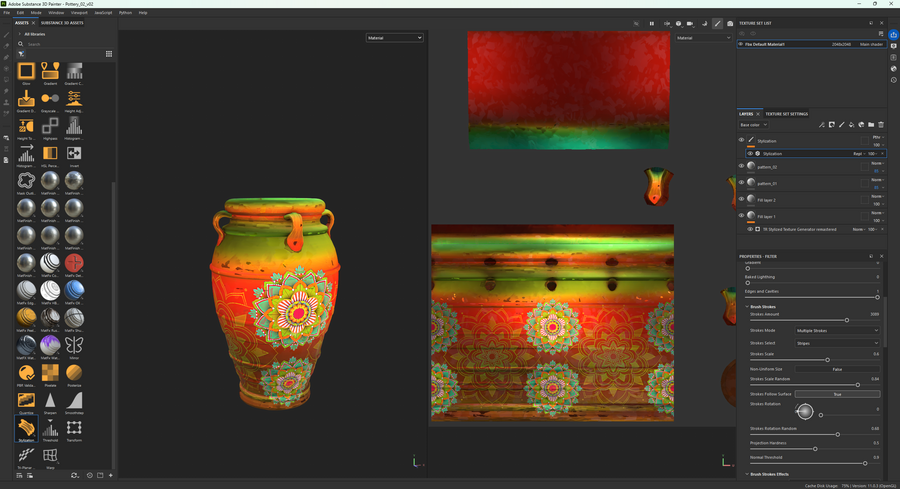Select the HSL Perceptive filter asset
Image resolution: width=900 pixels, height=489 pixels.
50,153
